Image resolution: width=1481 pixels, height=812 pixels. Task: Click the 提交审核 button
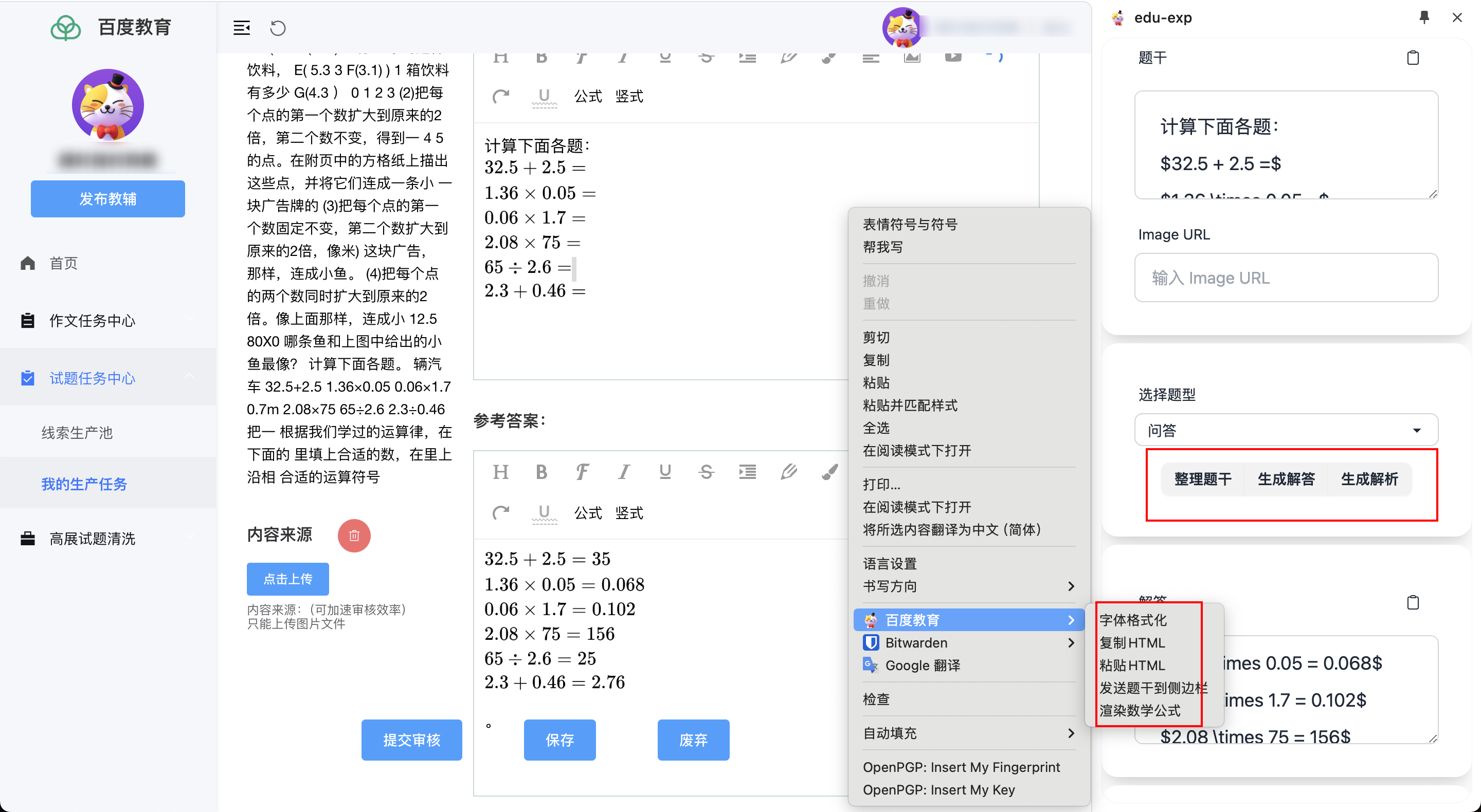[x=411, y=740]
